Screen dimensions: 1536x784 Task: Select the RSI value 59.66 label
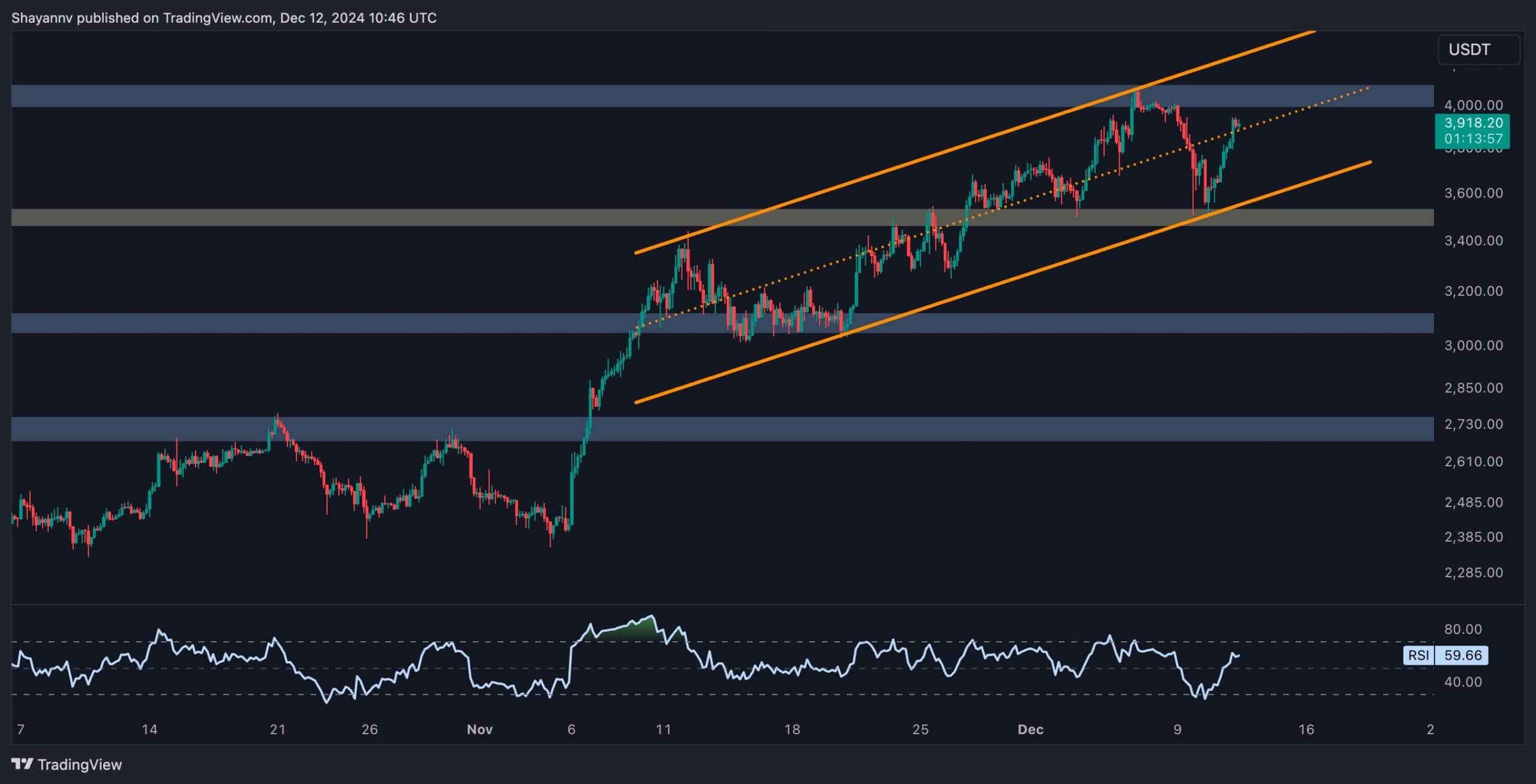click(x=1462, y=654)
